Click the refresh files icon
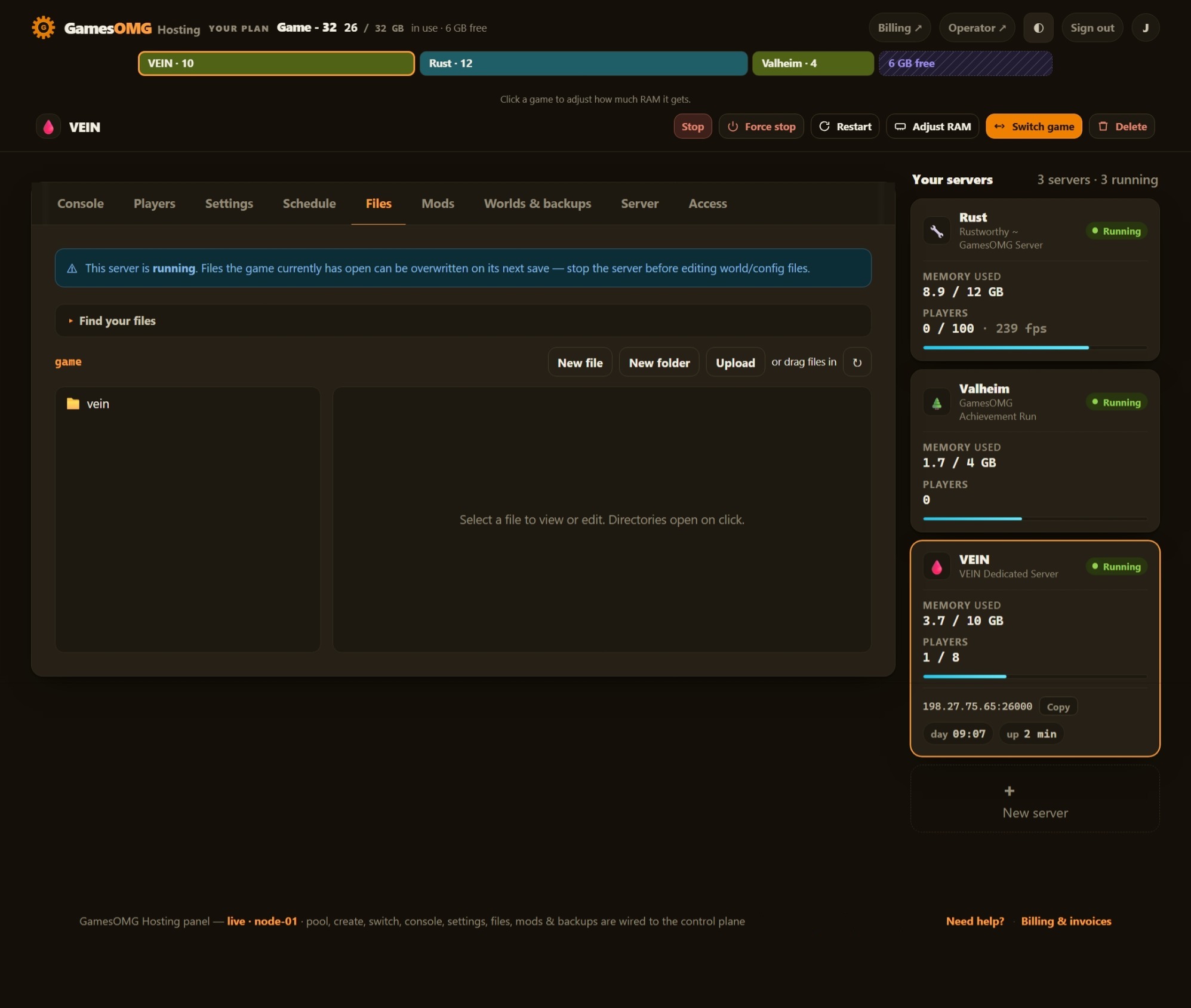Viewport: 1191px width, 1008px height. tap(857, 362)
